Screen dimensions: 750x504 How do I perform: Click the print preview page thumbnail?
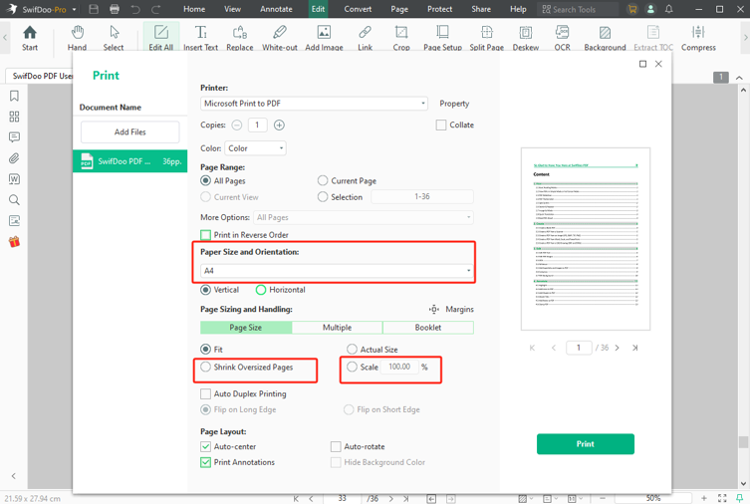click(x=585, y=239)
